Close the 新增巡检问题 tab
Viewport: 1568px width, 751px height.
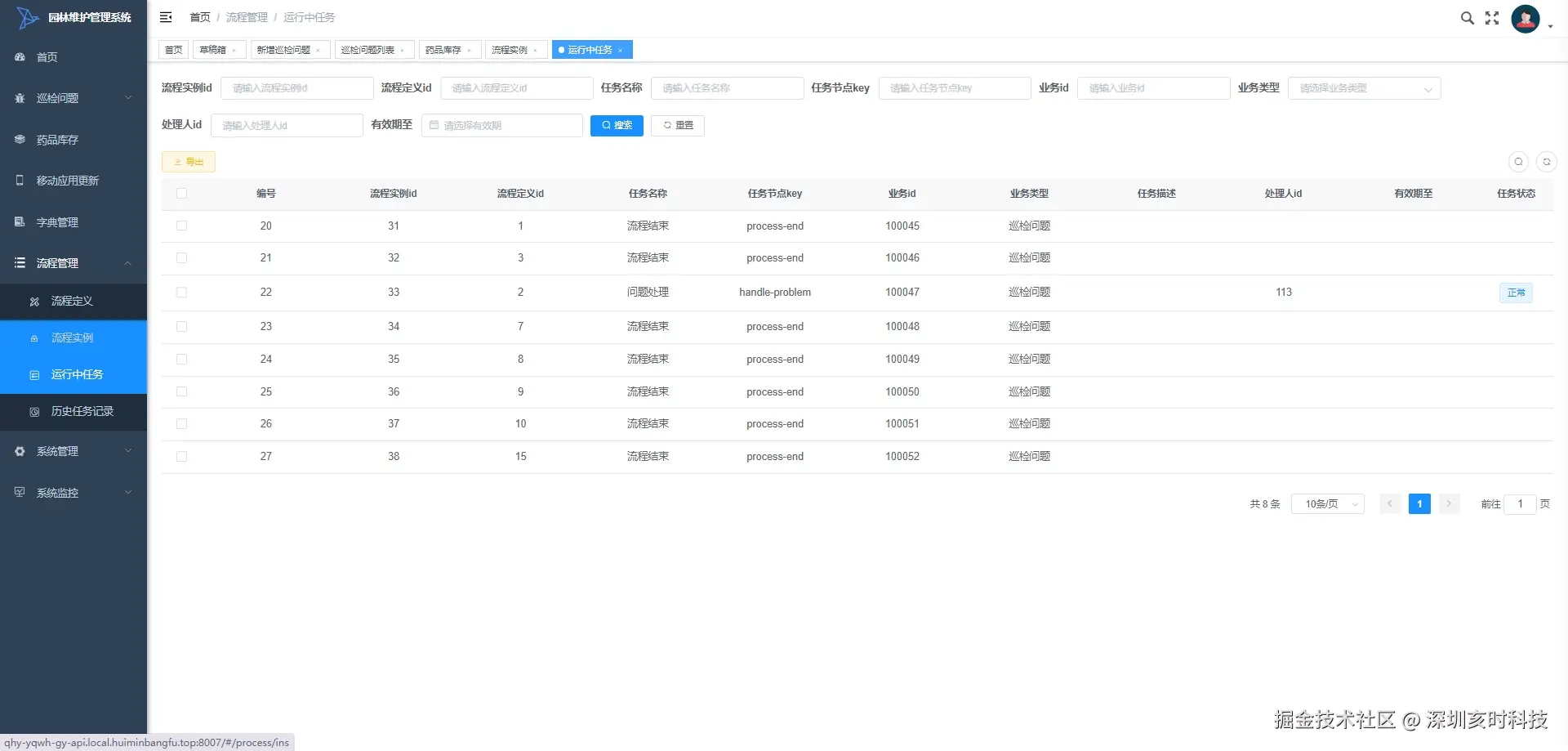click(x=318, y=51)
